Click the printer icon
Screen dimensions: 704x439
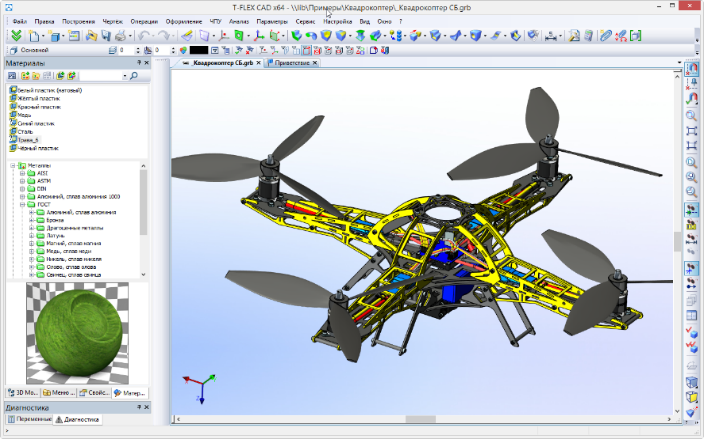120,35
